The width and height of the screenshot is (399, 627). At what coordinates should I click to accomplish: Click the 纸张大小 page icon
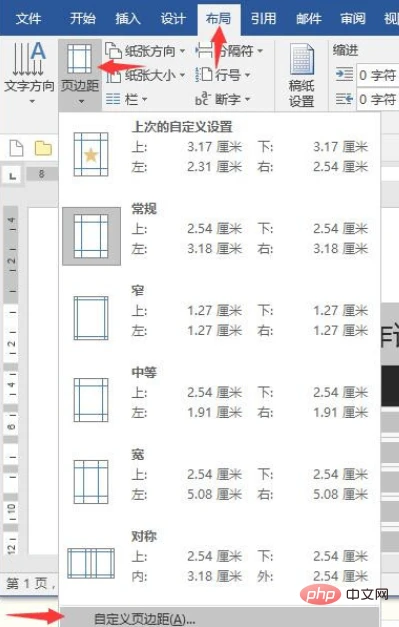(x=114, y=75)
